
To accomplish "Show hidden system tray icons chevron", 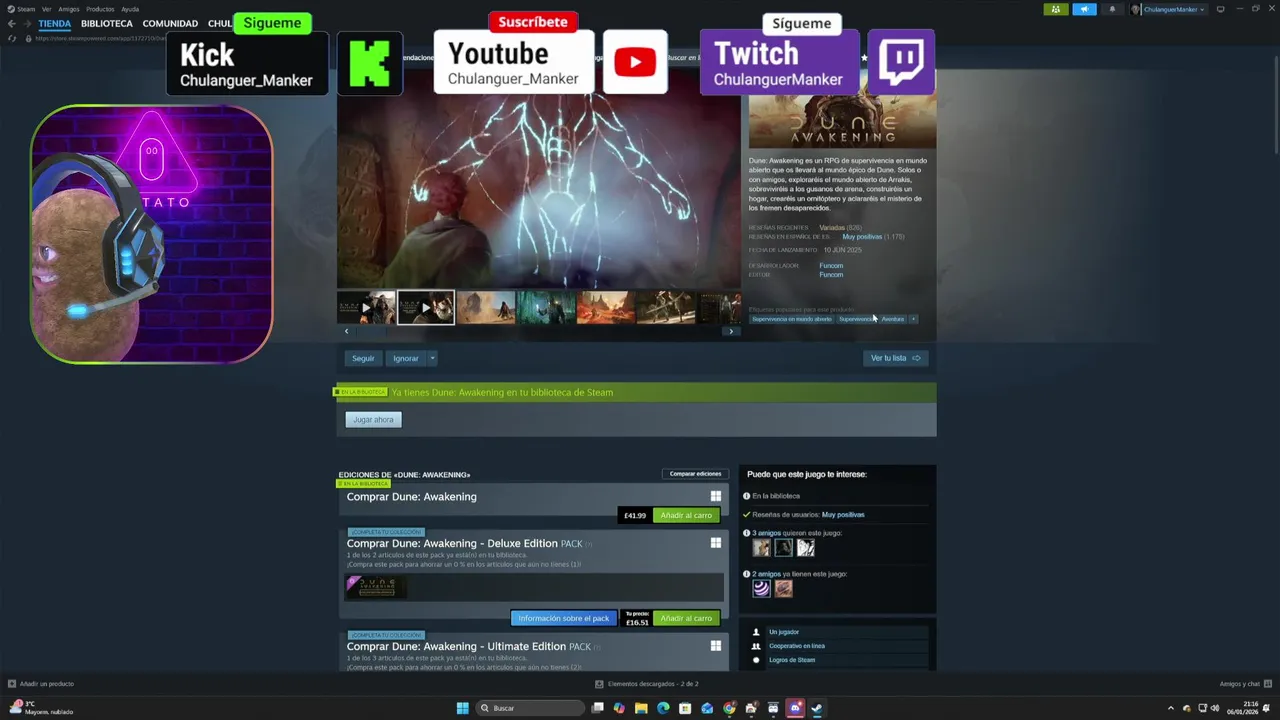I will click(1171, 708).
